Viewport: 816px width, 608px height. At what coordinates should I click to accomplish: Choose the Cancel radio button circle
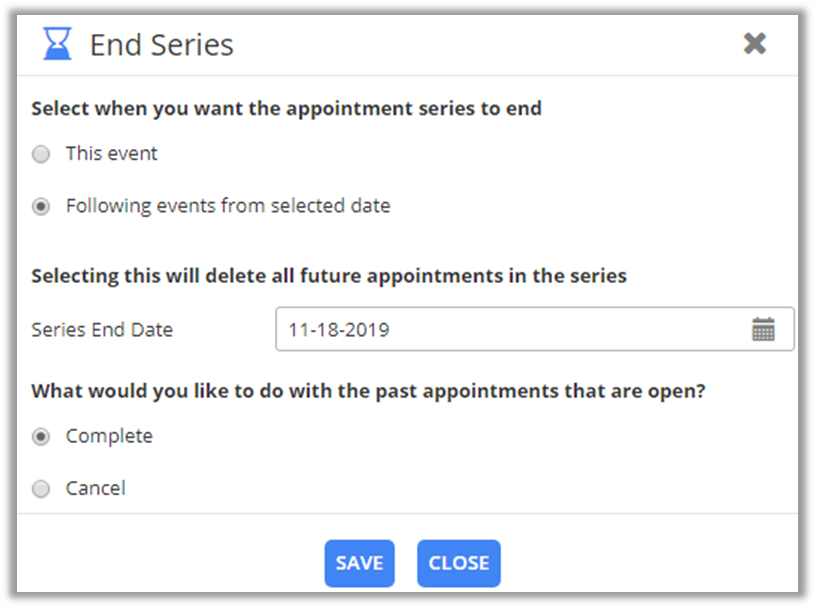coord(41,489)
